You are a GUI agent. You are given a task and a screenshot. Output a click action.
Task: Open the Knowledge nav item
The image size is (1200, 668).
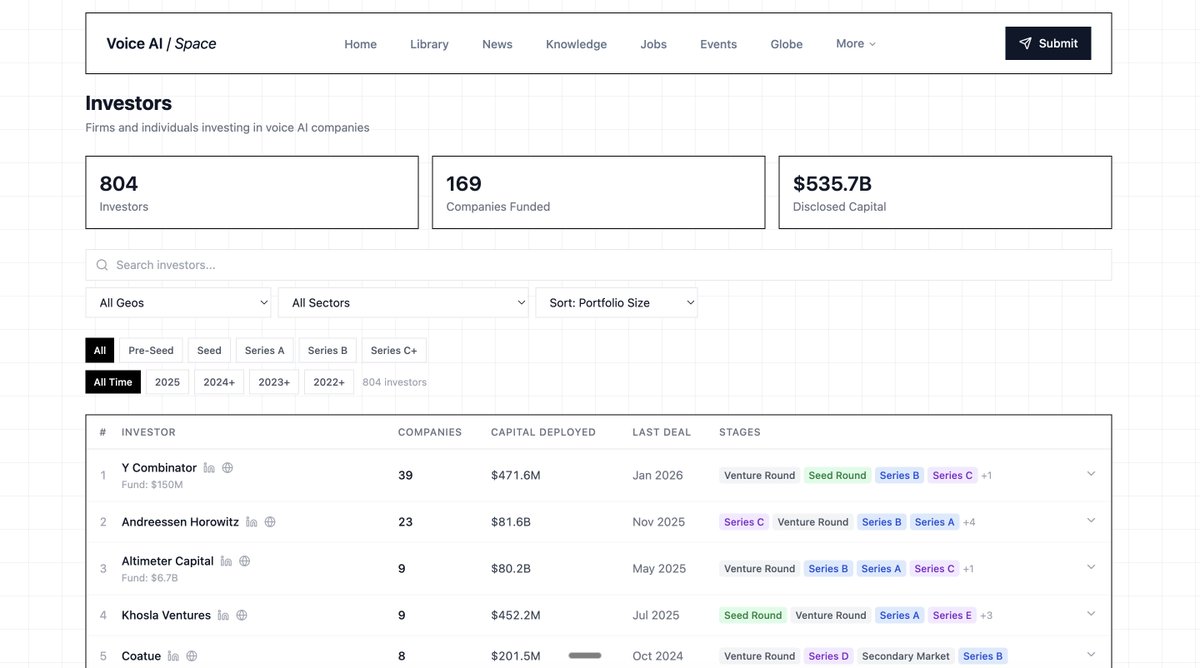[x=576, y=44]
